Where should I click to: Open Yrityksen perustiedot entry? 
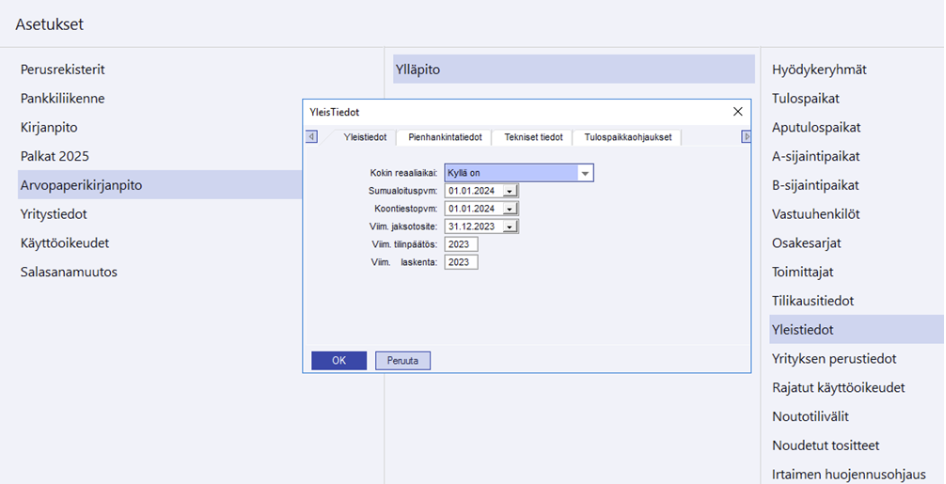coord(833,358)
